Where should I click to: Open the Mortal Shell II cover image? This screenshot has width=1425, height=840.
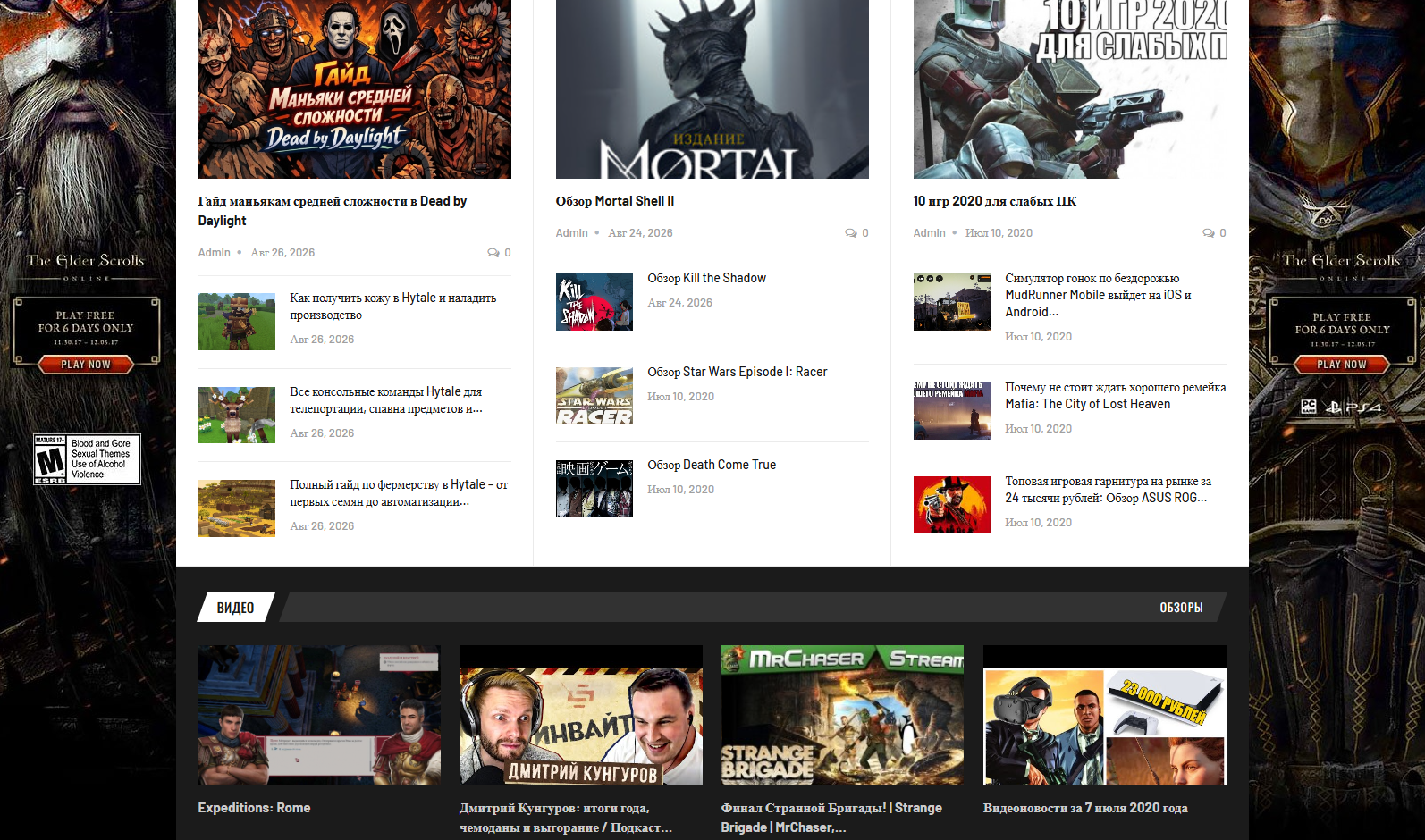[x=712, y=89]
